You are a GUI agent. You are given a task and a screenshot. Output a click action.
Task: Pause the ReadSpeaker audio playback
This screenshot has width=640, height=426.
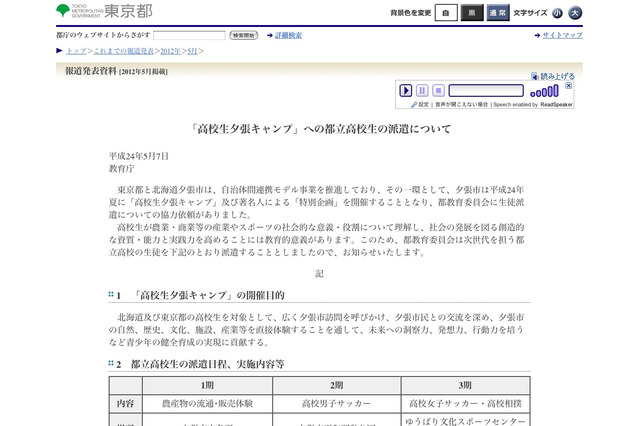[422, 91]
